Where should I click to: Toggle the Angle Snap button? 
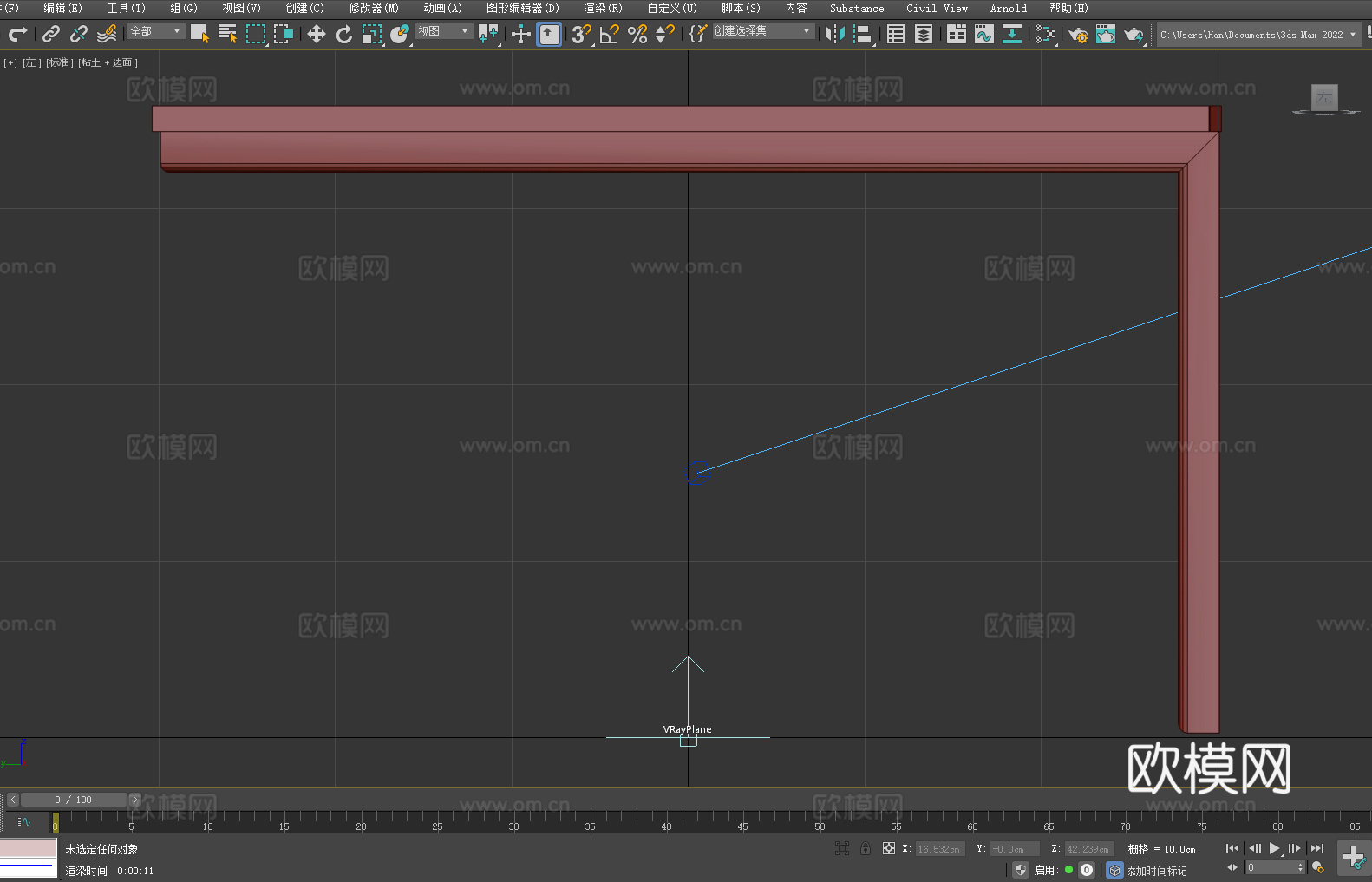pos(610,34)
